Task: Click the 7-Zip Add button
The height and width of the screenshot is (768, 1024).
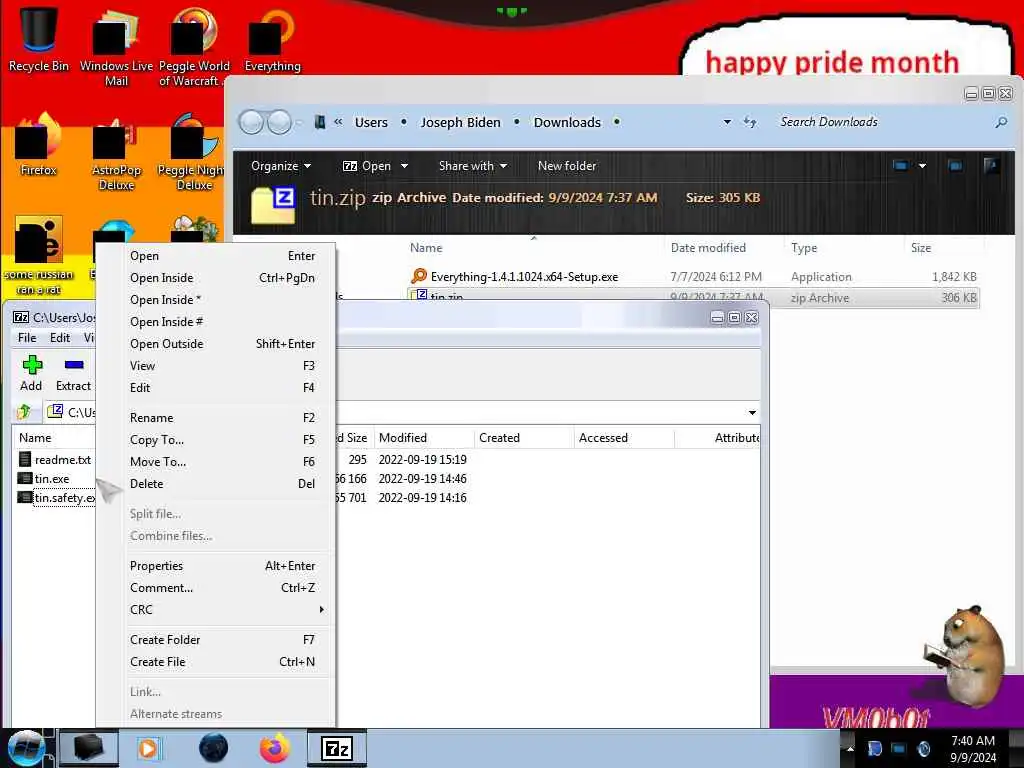Action: [31, 373]
